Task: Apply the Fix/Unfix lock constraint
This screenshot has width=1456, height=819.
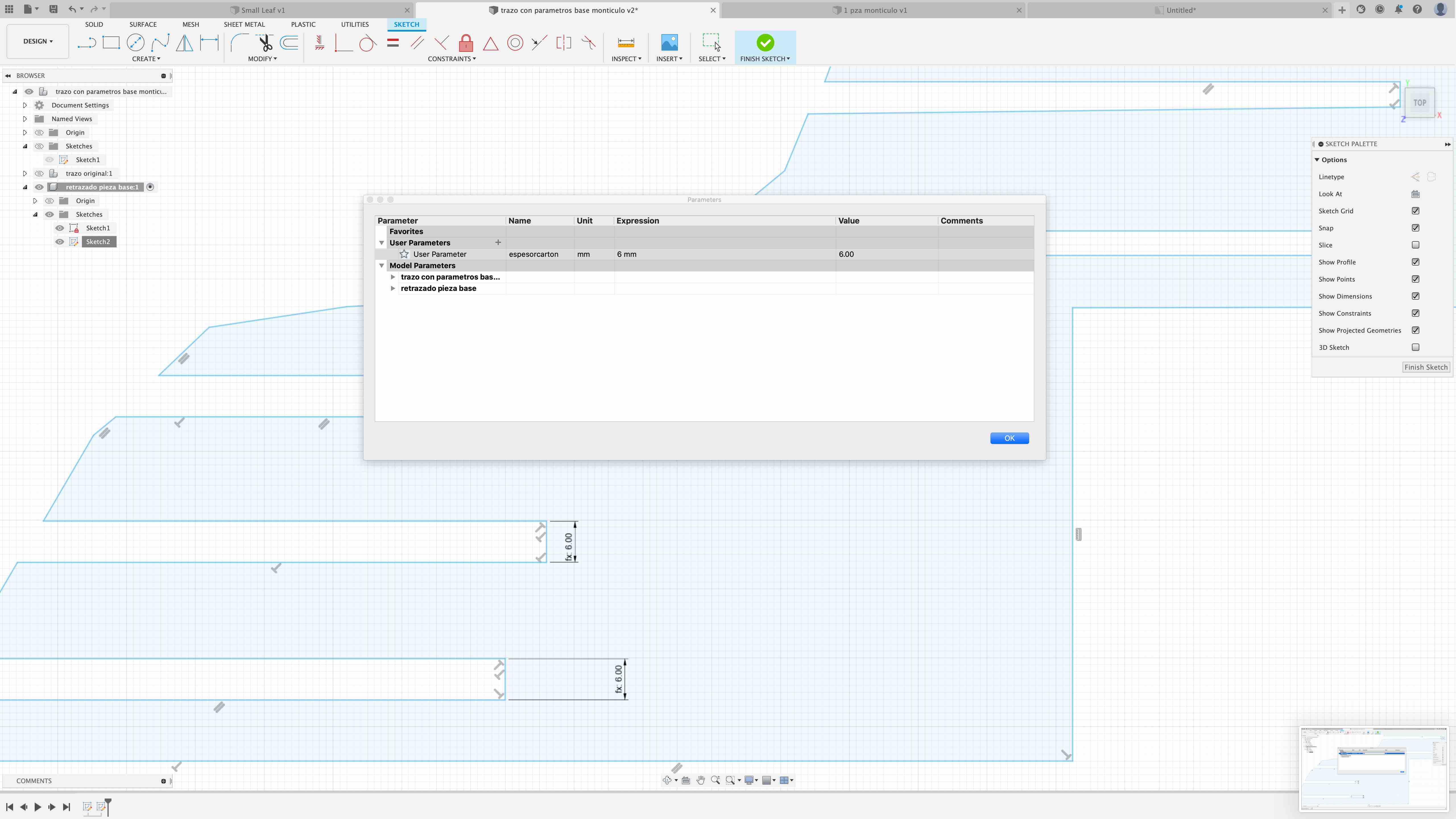Action: click(x=466, y=43)
